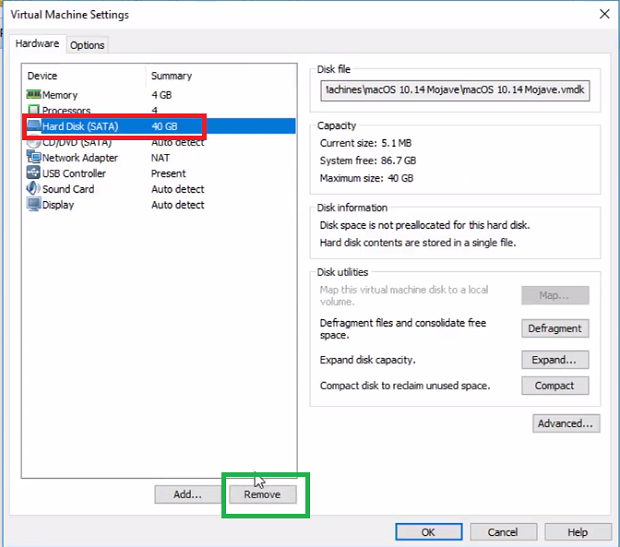
Task: Select the Display monitor icon
Action: point(33,205)
